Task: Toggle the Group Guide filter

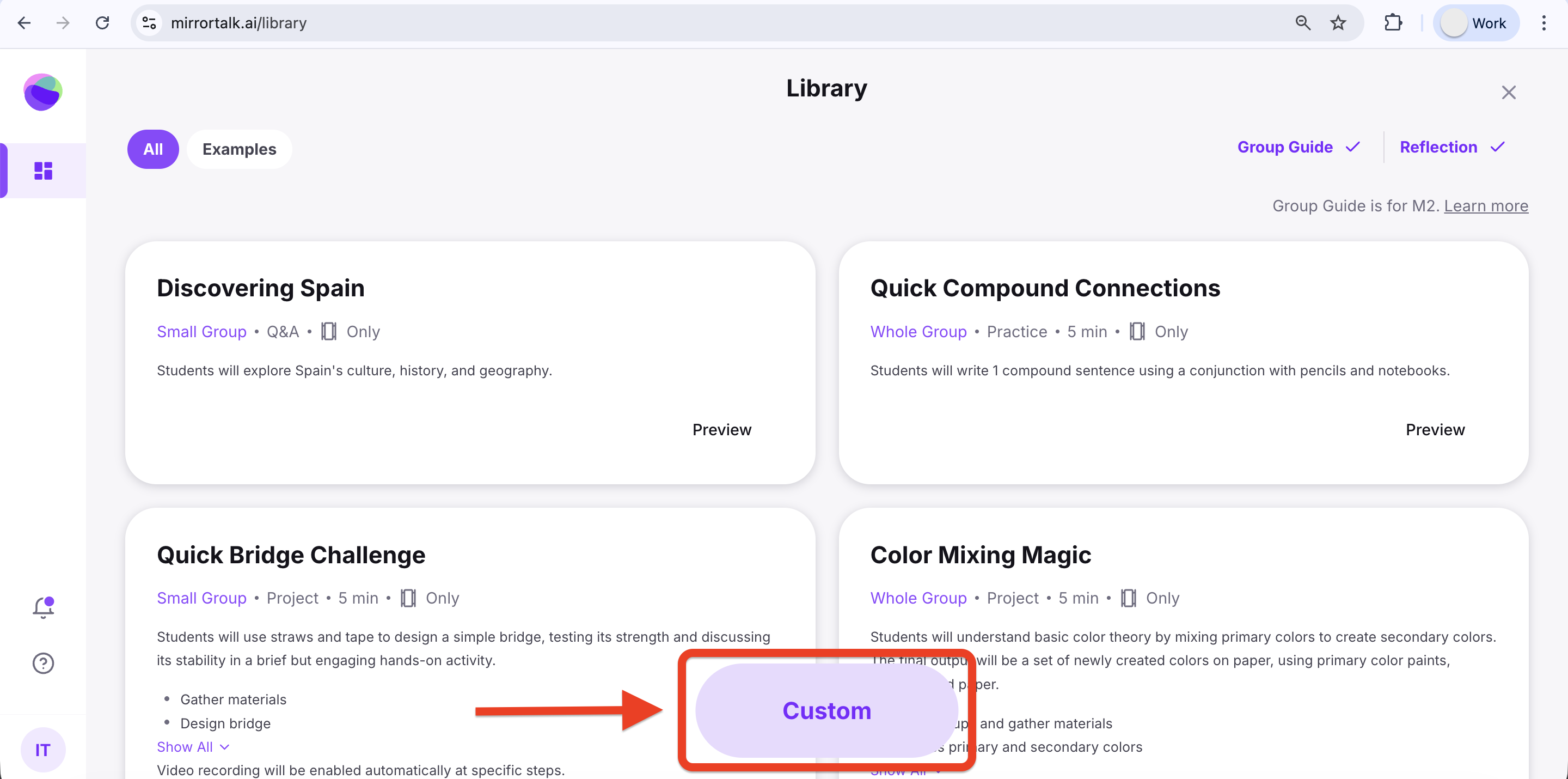Action: click(x=1298, y=148)
